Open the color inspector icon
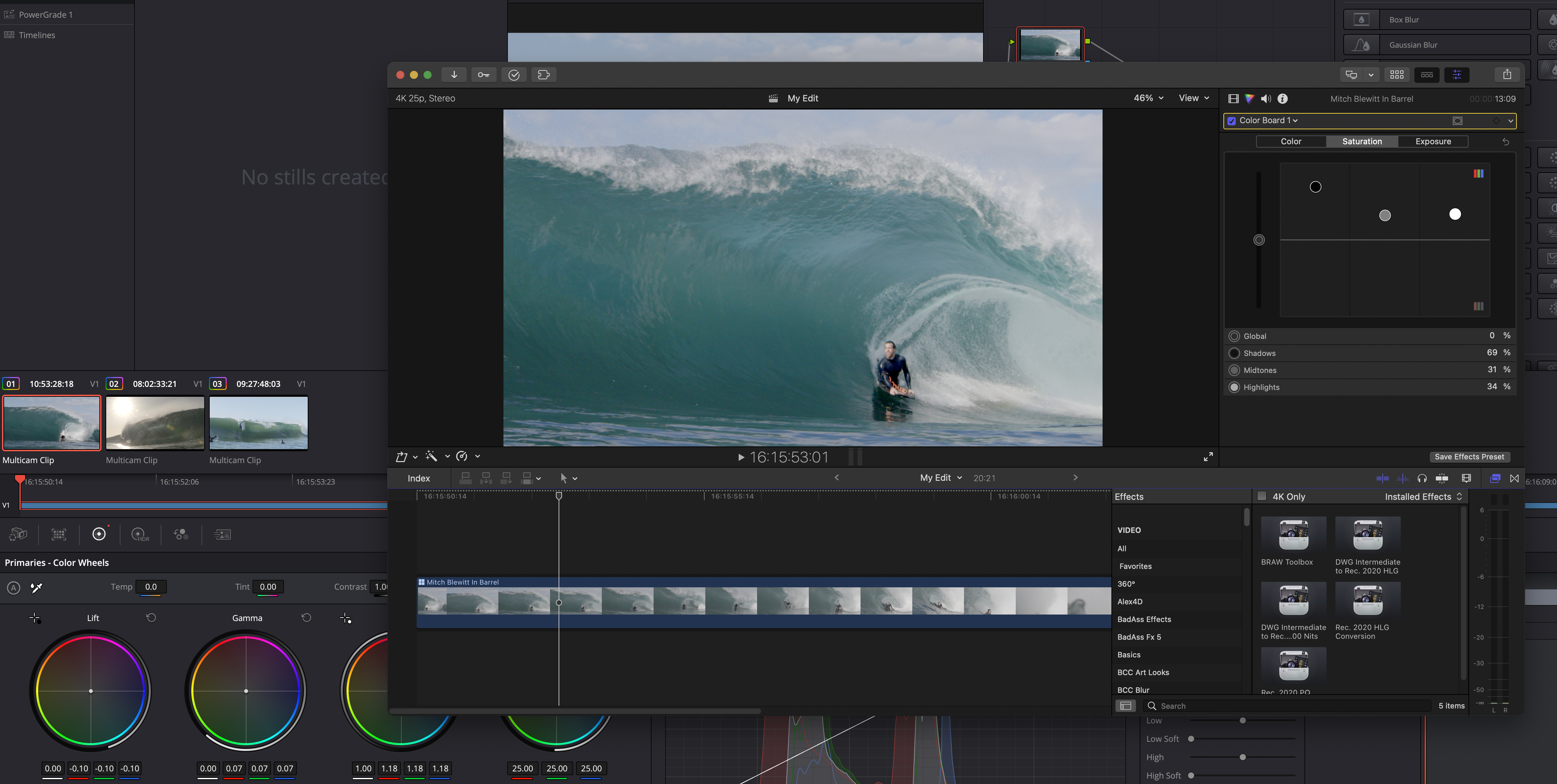Viewport: 1557px width, 784px height. point(1249,98)
